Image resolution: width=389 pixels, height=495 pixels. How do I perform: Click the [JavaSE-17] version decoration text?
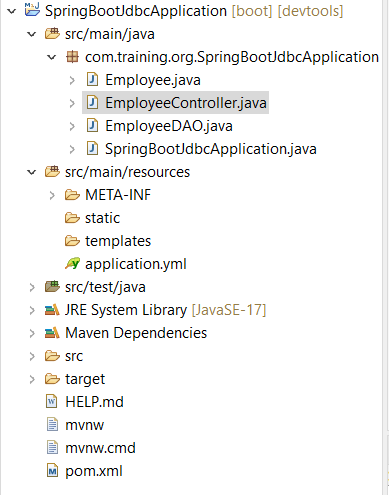click(229, 310)
